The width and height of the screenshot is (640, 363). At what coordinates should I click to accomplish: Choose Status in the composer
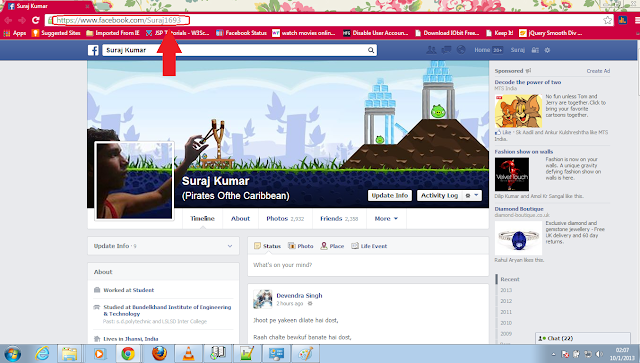click(x=267, y=246)
